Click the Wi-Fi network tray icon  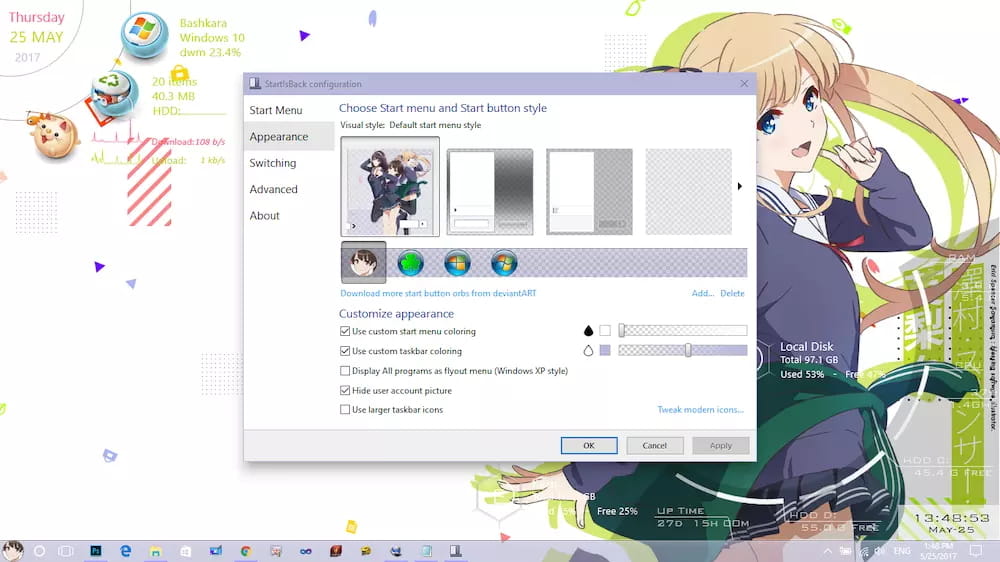point(864,551)
